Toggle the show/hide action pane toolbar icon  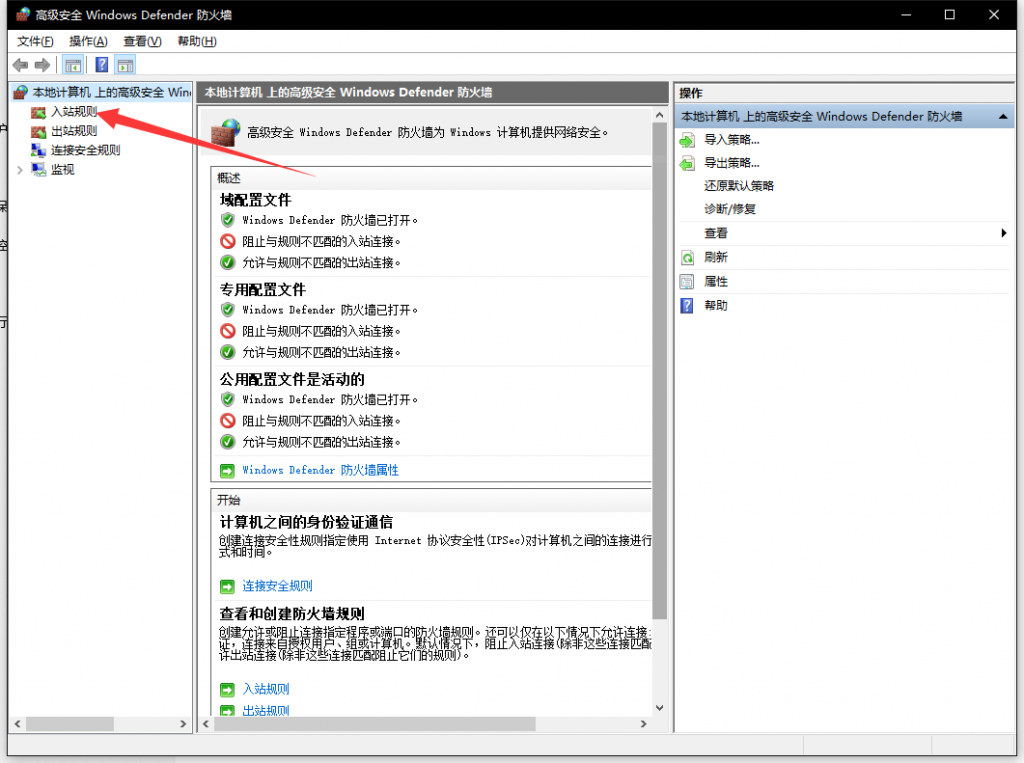coord(125,65)
